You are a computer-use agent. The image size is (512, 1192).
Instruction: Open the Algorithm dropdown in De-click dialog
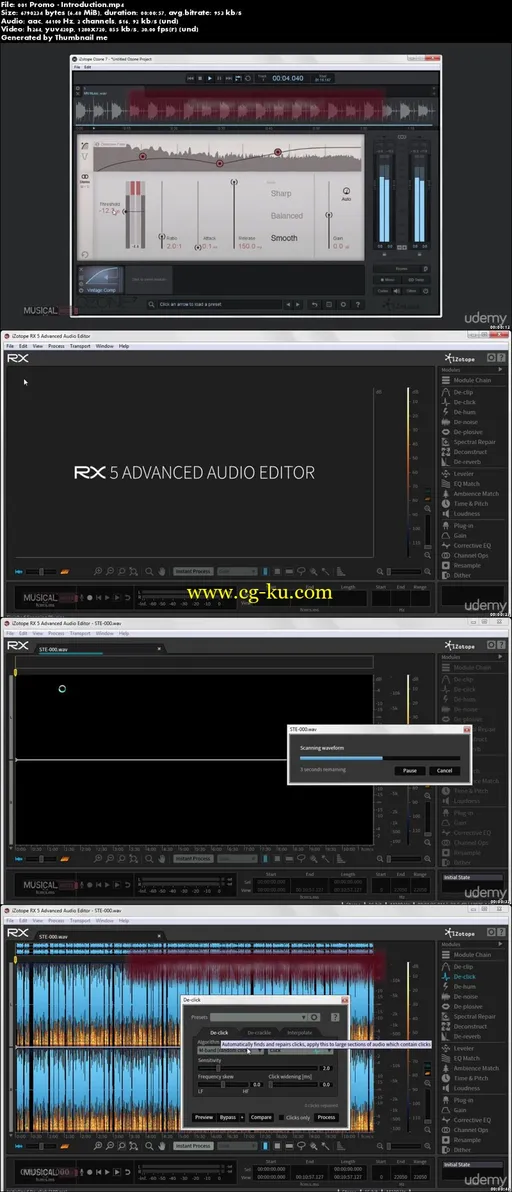tap(230, 1051)
